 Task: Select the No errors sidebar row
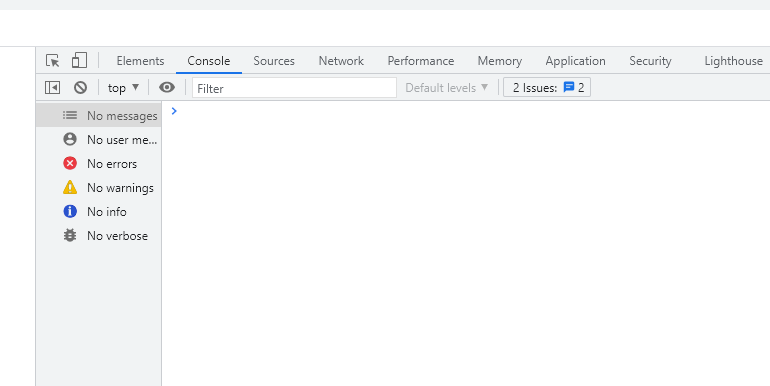(98, 163)
